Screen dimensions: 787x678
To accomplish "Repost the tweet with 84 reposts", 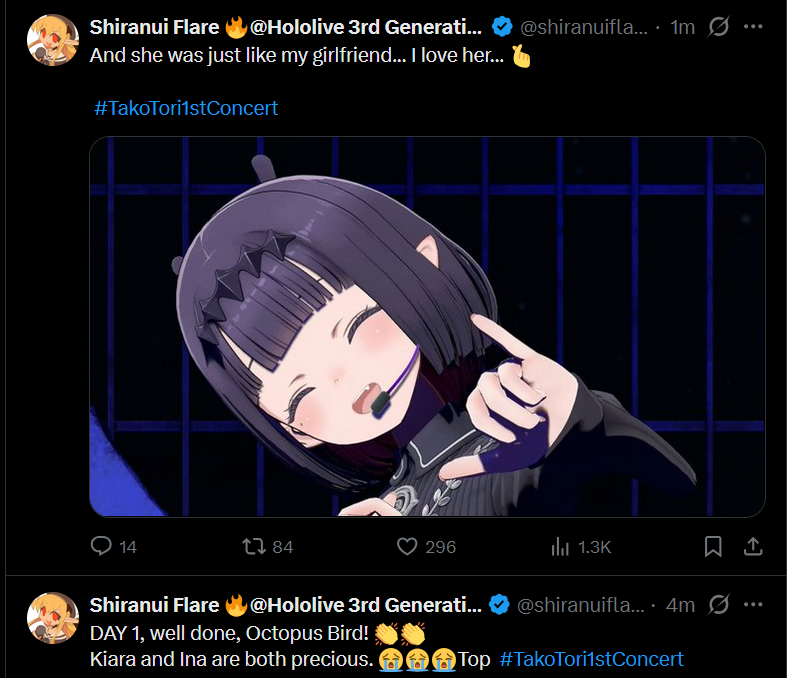I will click(268, 546).
